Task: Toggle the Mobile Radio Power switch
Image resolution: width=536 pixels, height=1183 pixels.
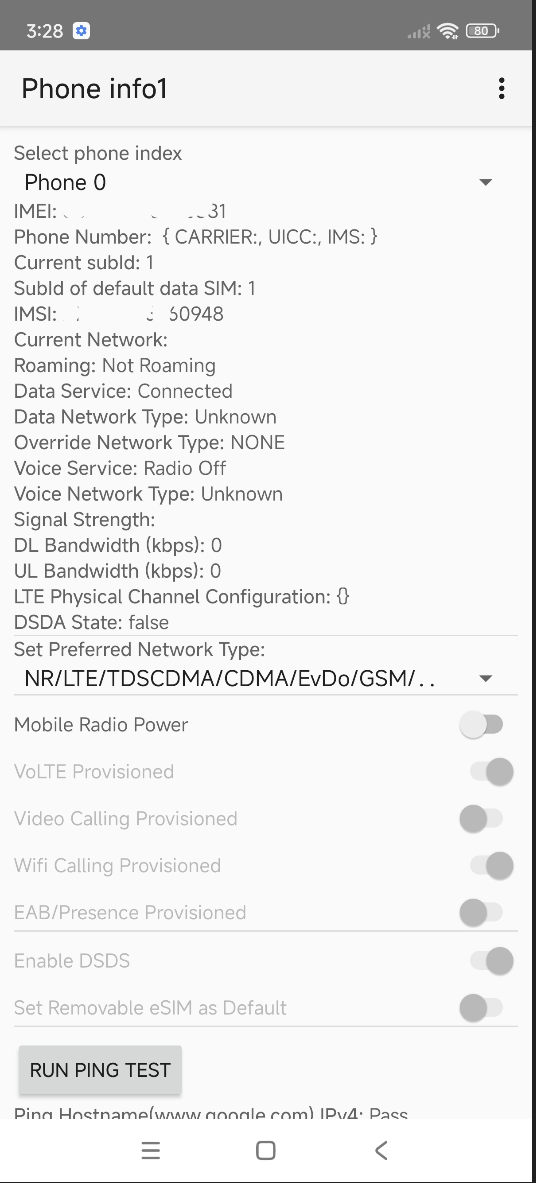Action: [x=481, y=725]
